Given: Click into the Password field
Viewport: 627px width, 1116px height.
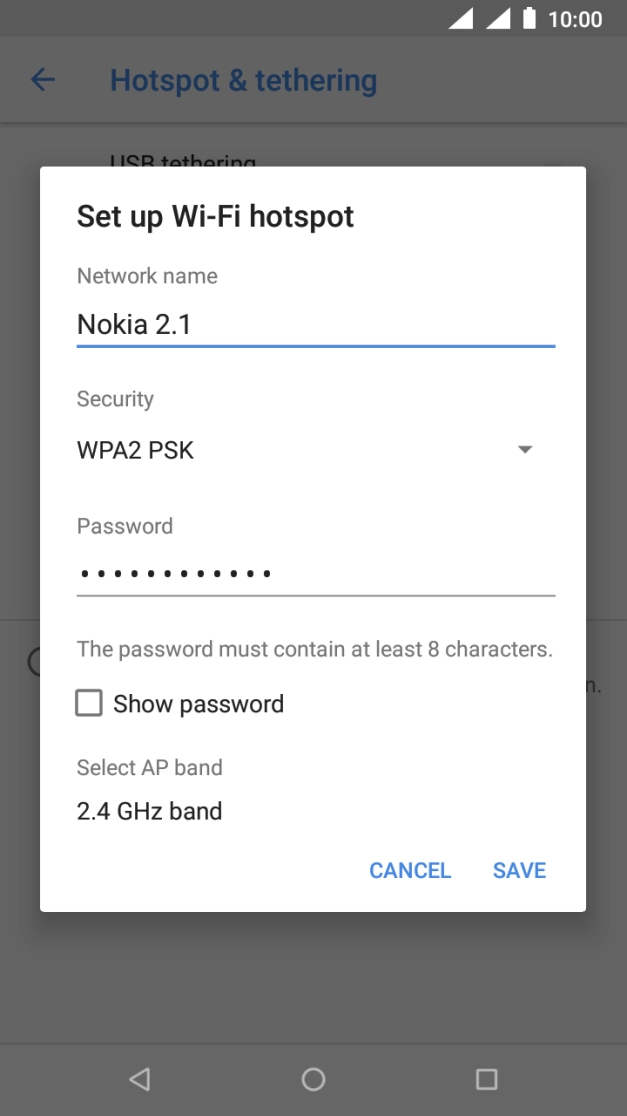Looking at the screenshot, I should pyautogui.click(x=315, y=573).
